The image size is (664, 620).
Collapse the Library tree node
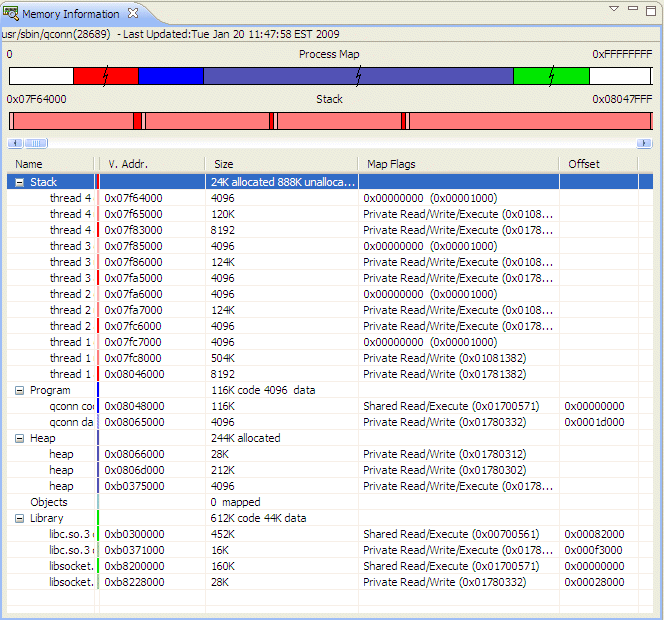click(19, 518)
